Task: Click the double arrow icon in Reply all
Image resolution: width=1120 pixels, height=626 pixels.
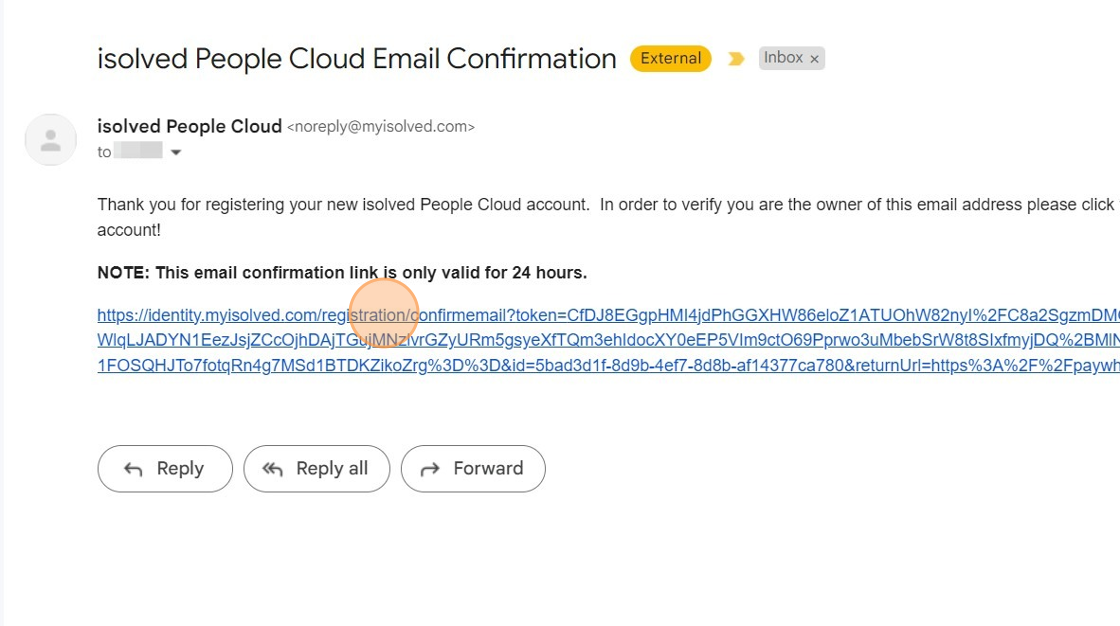Action: coord(272,469)
